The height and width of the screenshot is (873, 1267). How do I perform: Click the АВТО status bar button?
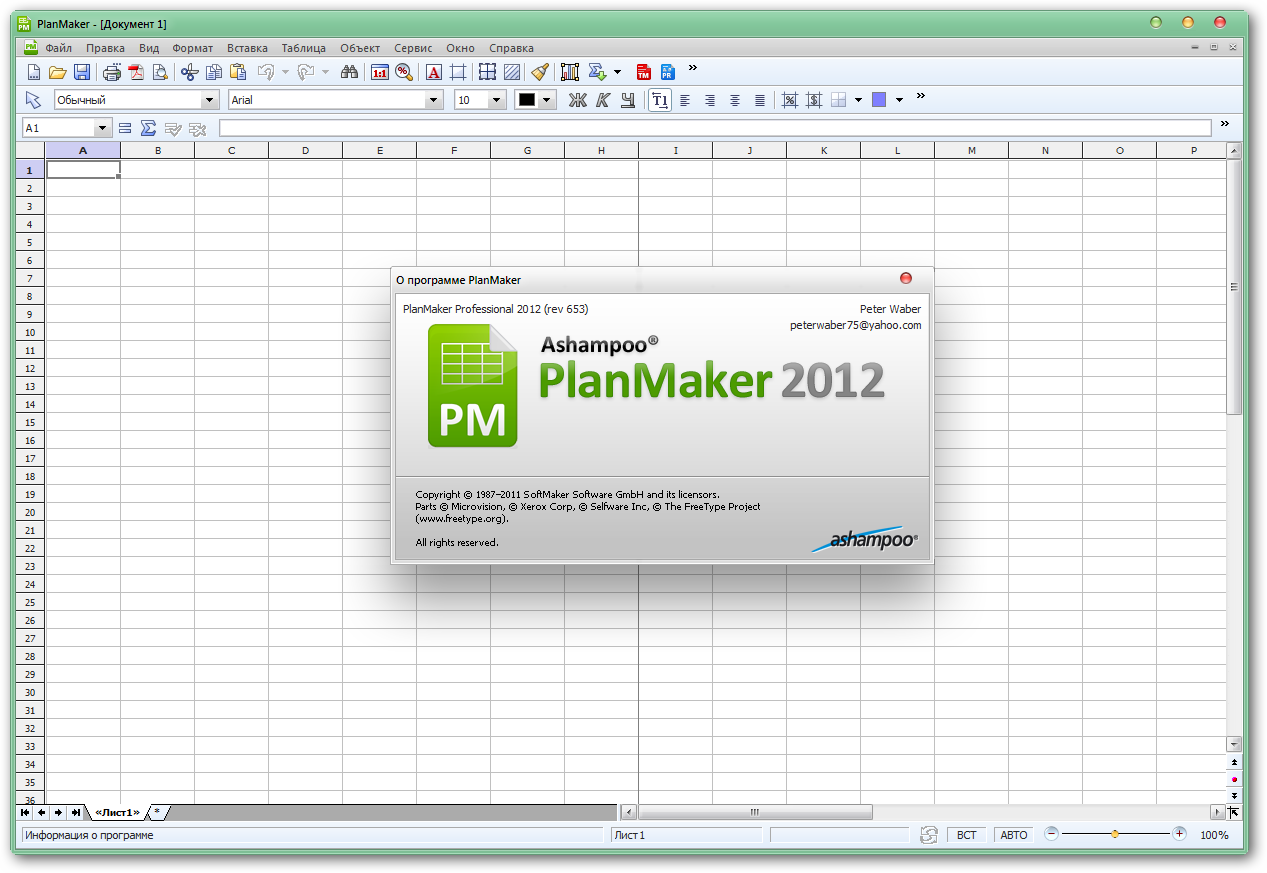coord(1013,835)
